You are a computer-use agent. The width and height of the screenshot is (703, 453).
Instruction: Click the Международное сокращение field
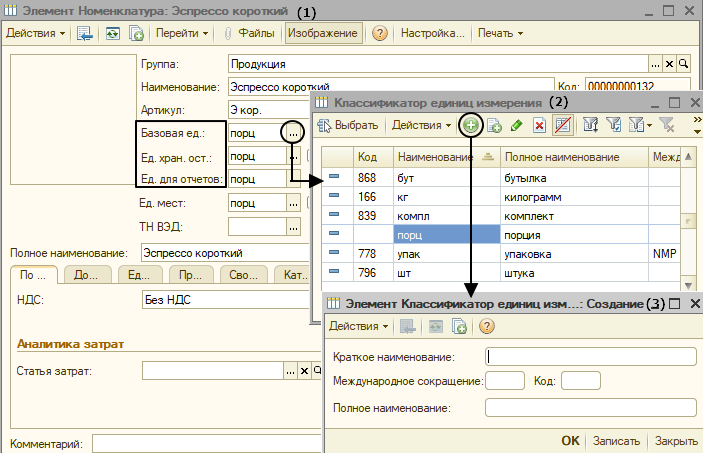click(505, 381)
